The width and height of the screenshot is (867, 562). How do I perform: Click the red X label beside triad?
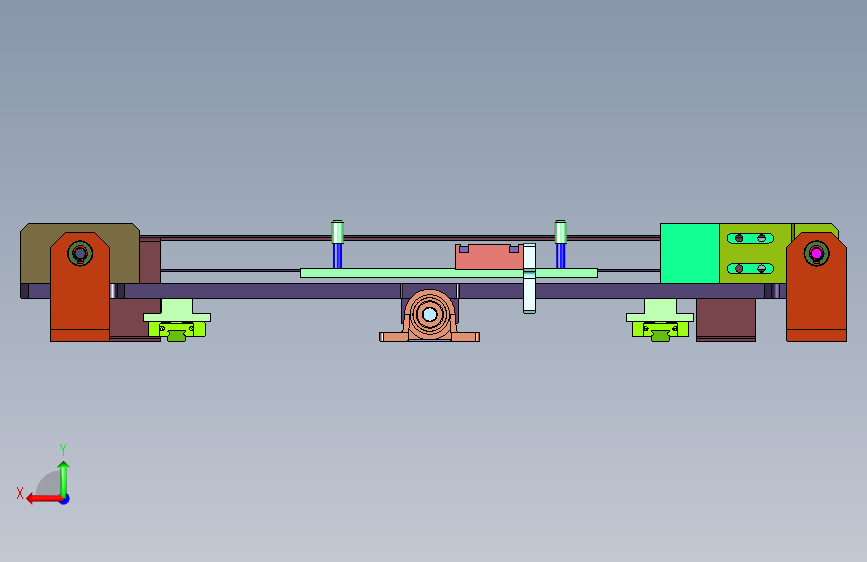(20, 493)
